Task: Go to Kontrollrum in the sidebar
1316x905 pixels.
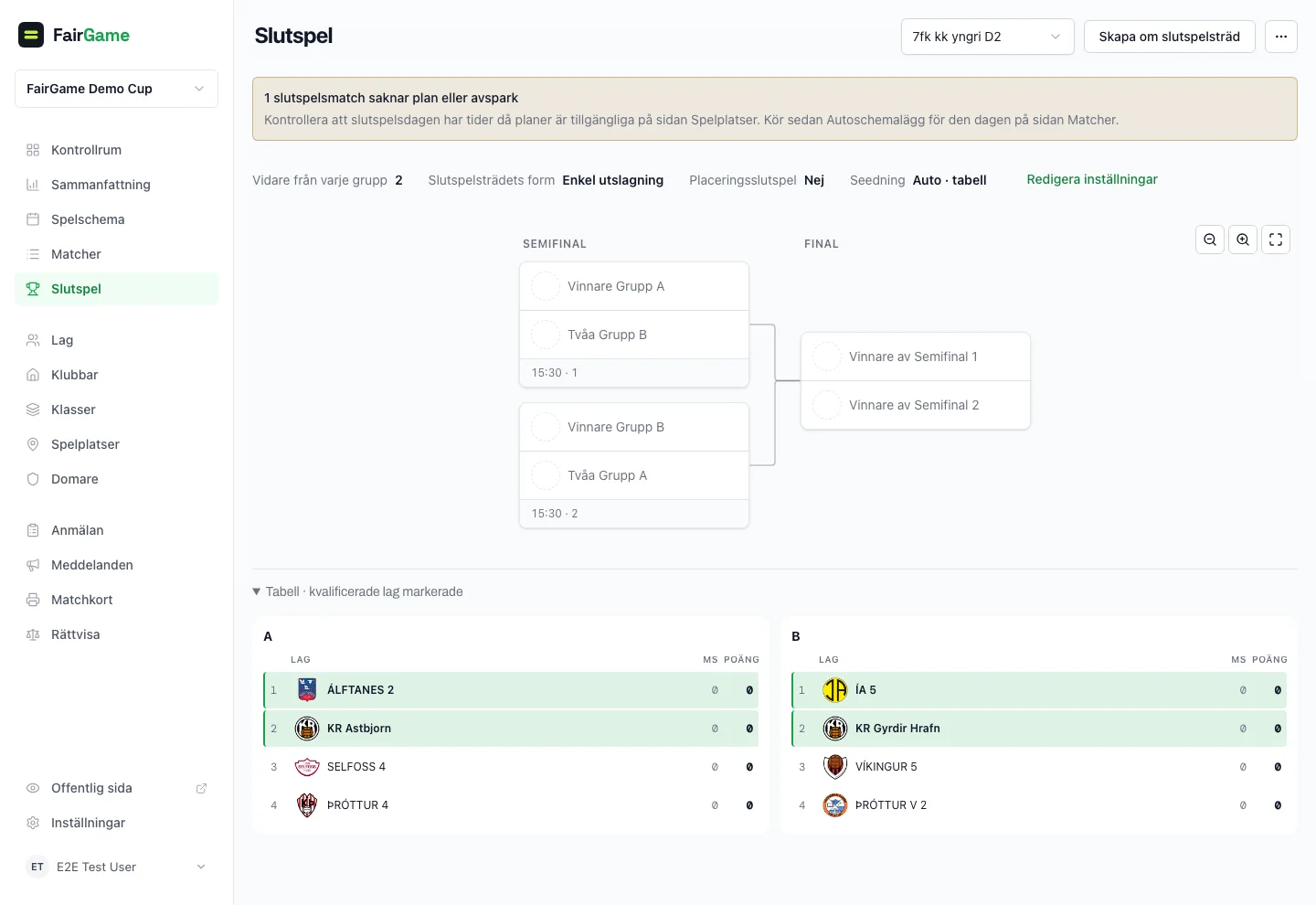Action: [116, 150]
